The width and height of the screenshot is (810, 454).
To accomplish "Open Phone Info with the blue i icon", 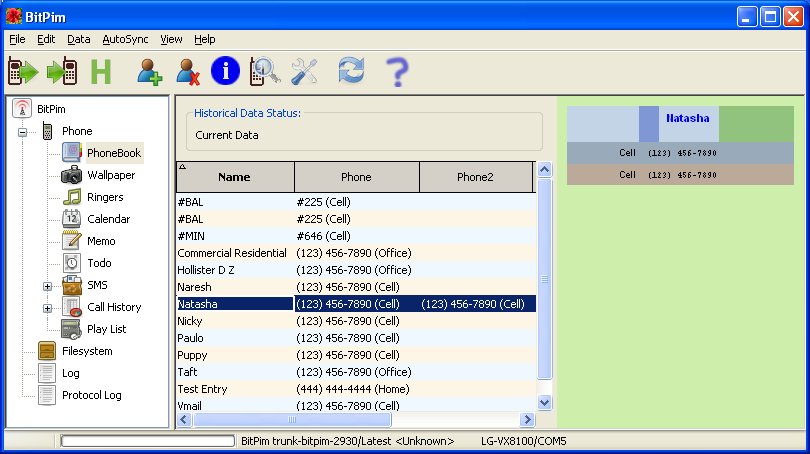I will coord(225,70).
